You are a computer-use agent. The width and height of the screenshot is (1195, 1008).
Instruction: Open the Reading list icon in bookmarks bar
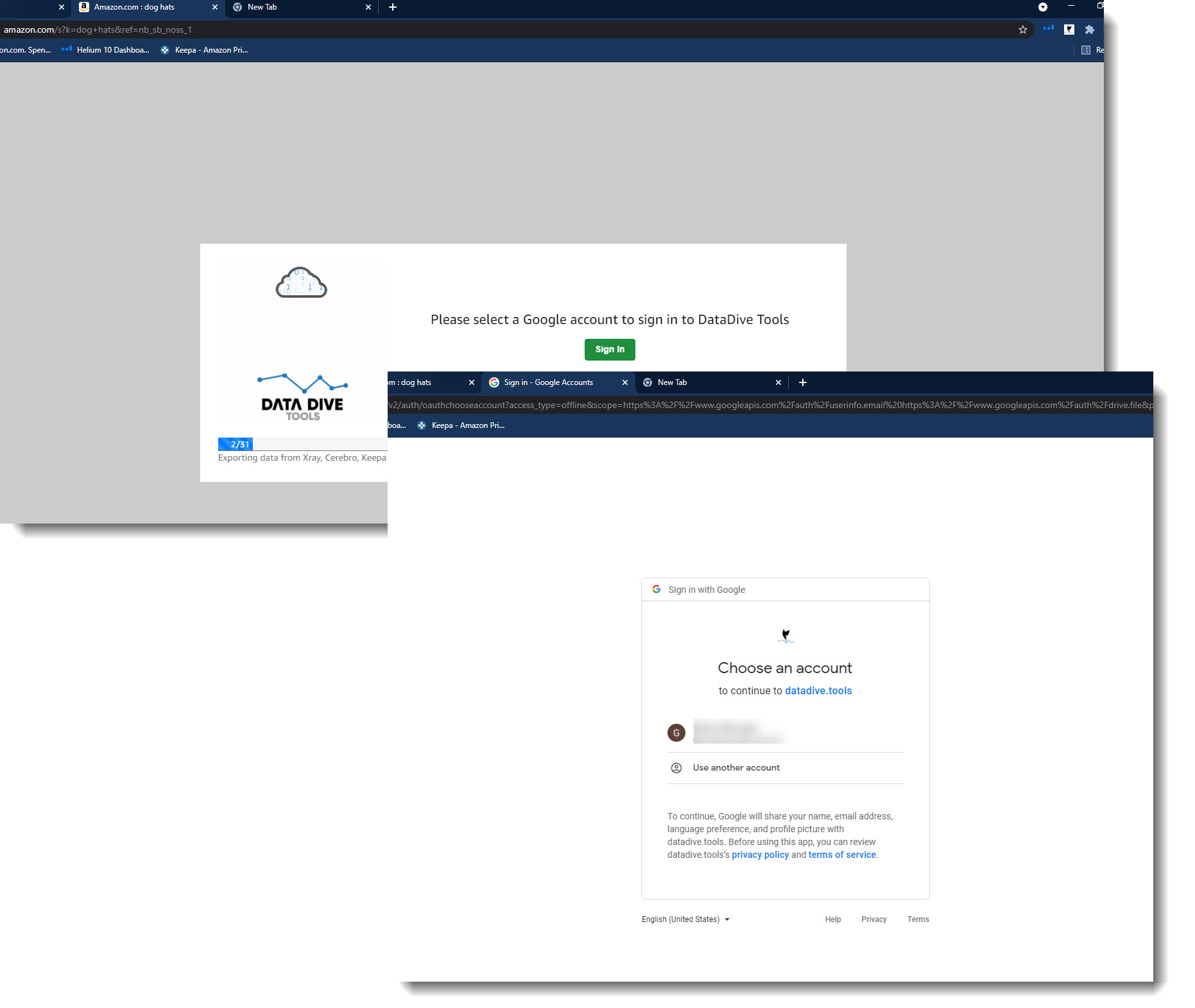coord(1086,50)
